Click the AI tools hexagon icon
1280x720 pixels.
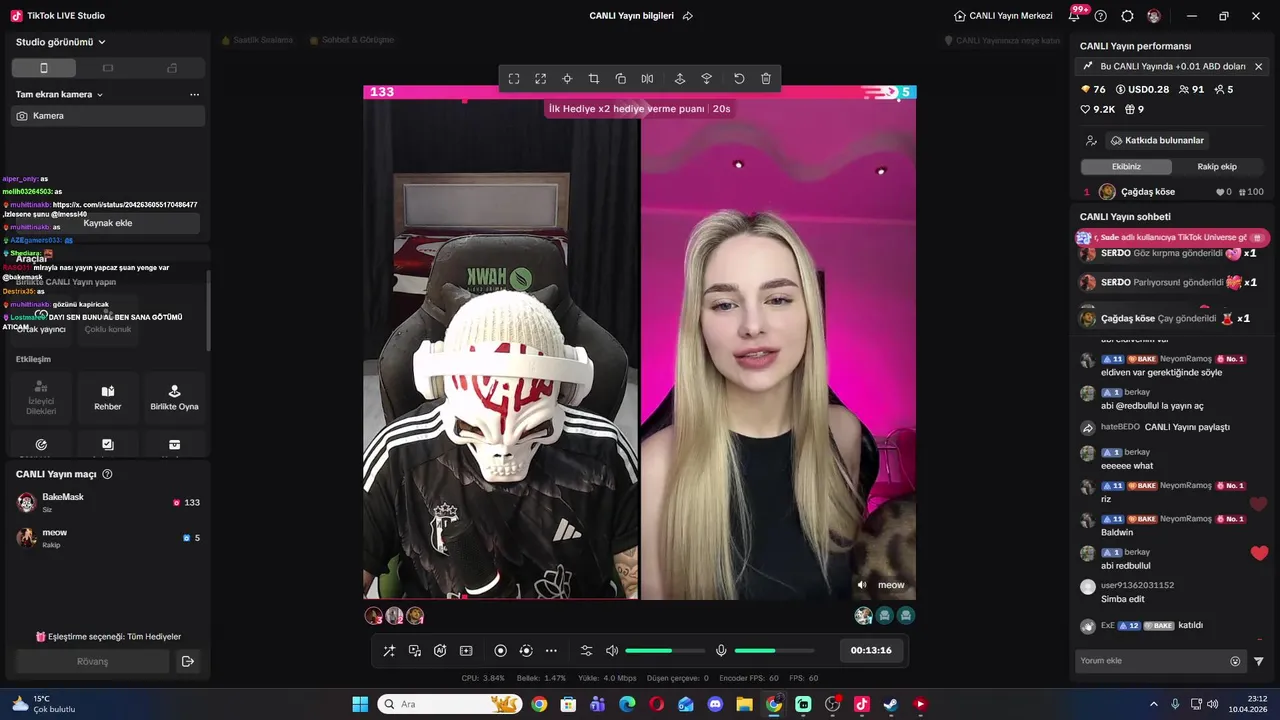coord(440,651)
